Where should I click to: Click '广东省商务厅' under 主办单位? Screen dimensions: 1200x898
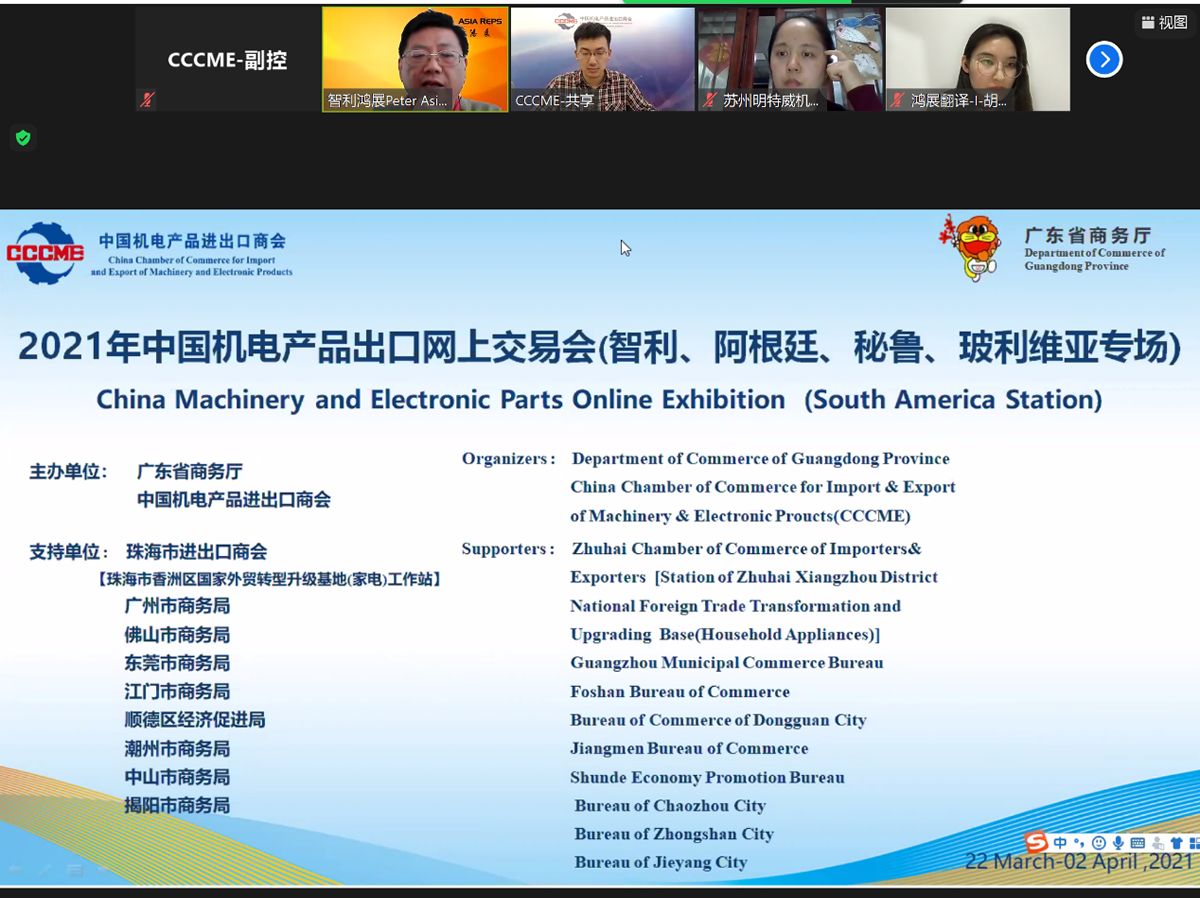[190, 471]
